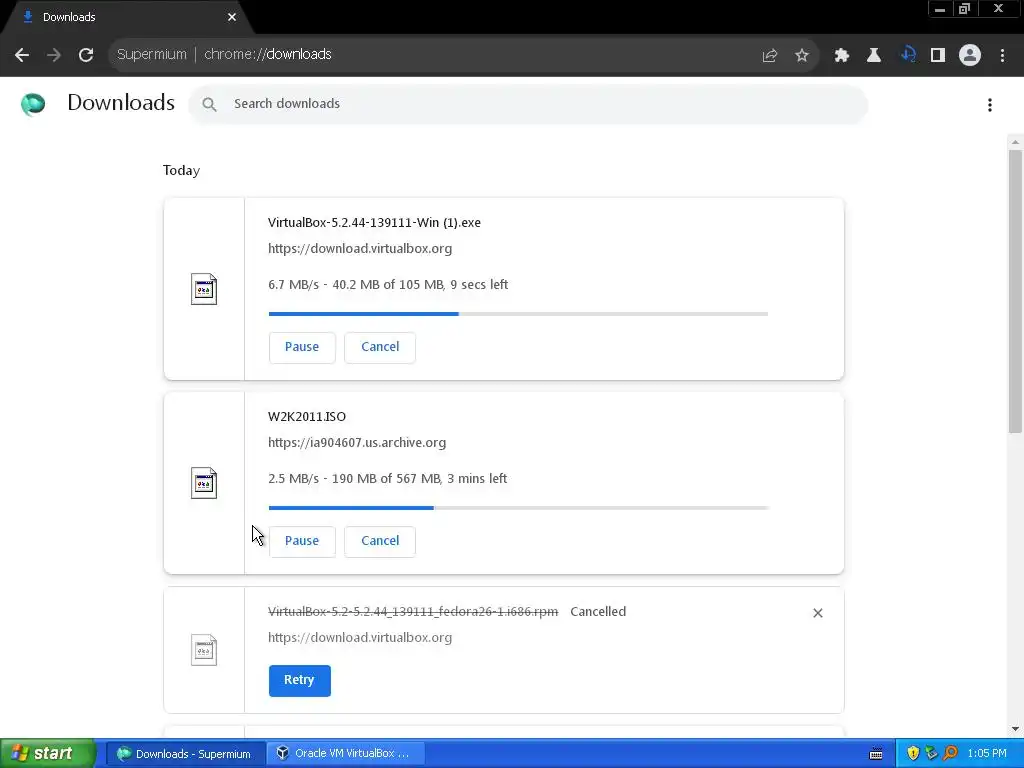This screenshot has width=1024, height=768.
Task: Open the browser three-dot menu
Action: (1002, 56)
